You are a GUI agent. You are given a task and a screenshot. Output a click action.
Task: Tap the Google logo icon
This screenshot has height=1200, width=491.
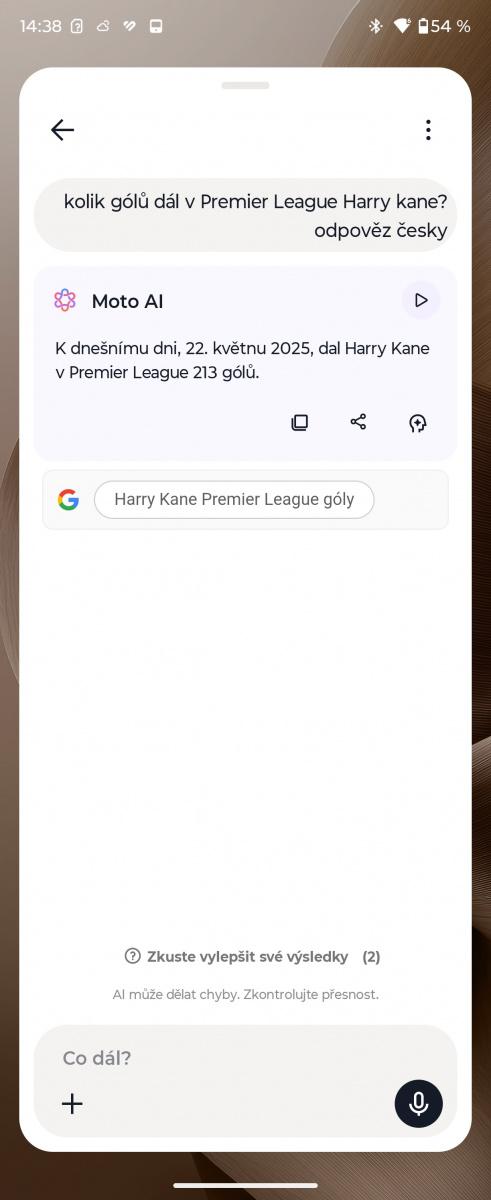68,500
